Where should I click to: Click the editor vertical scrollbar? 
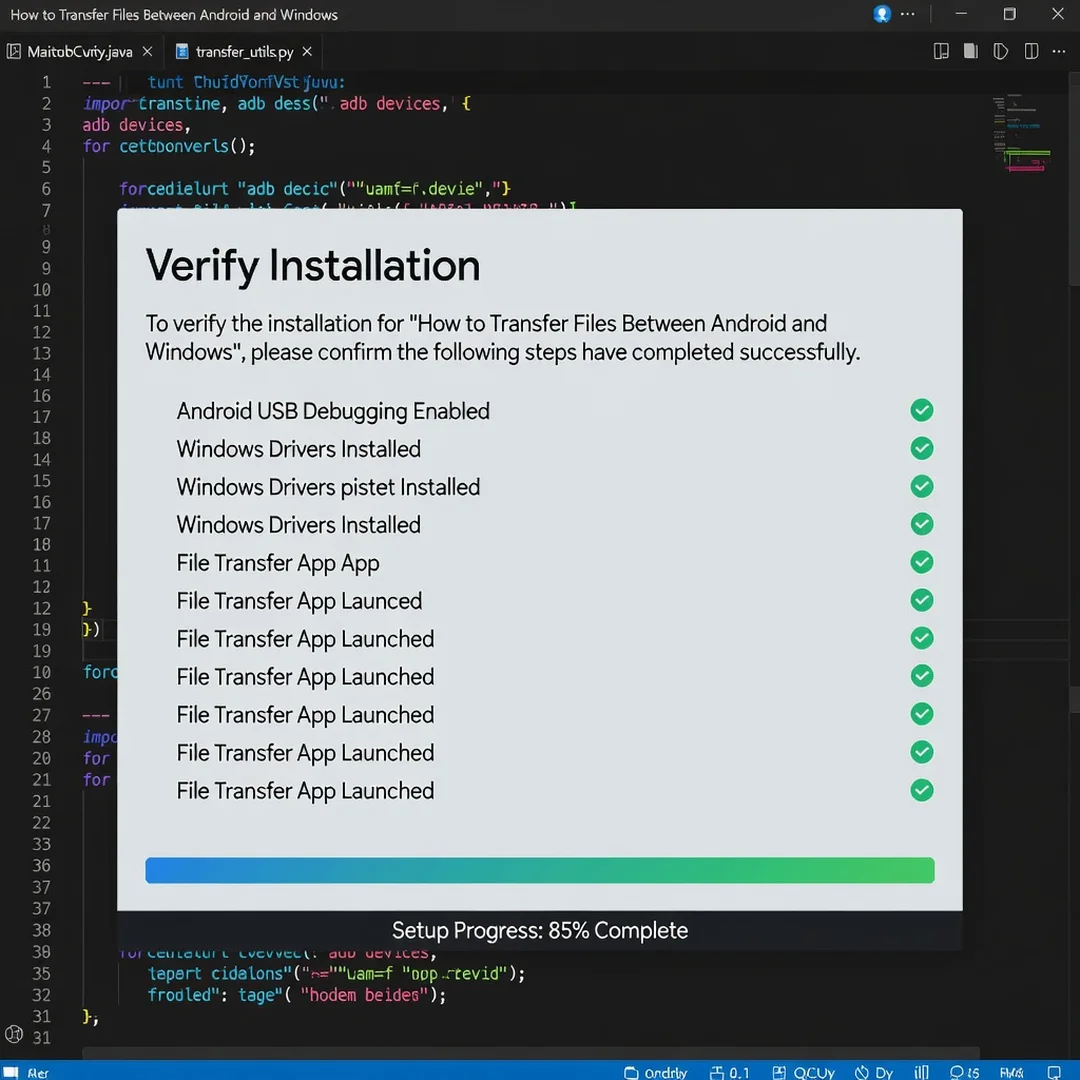1074,177
